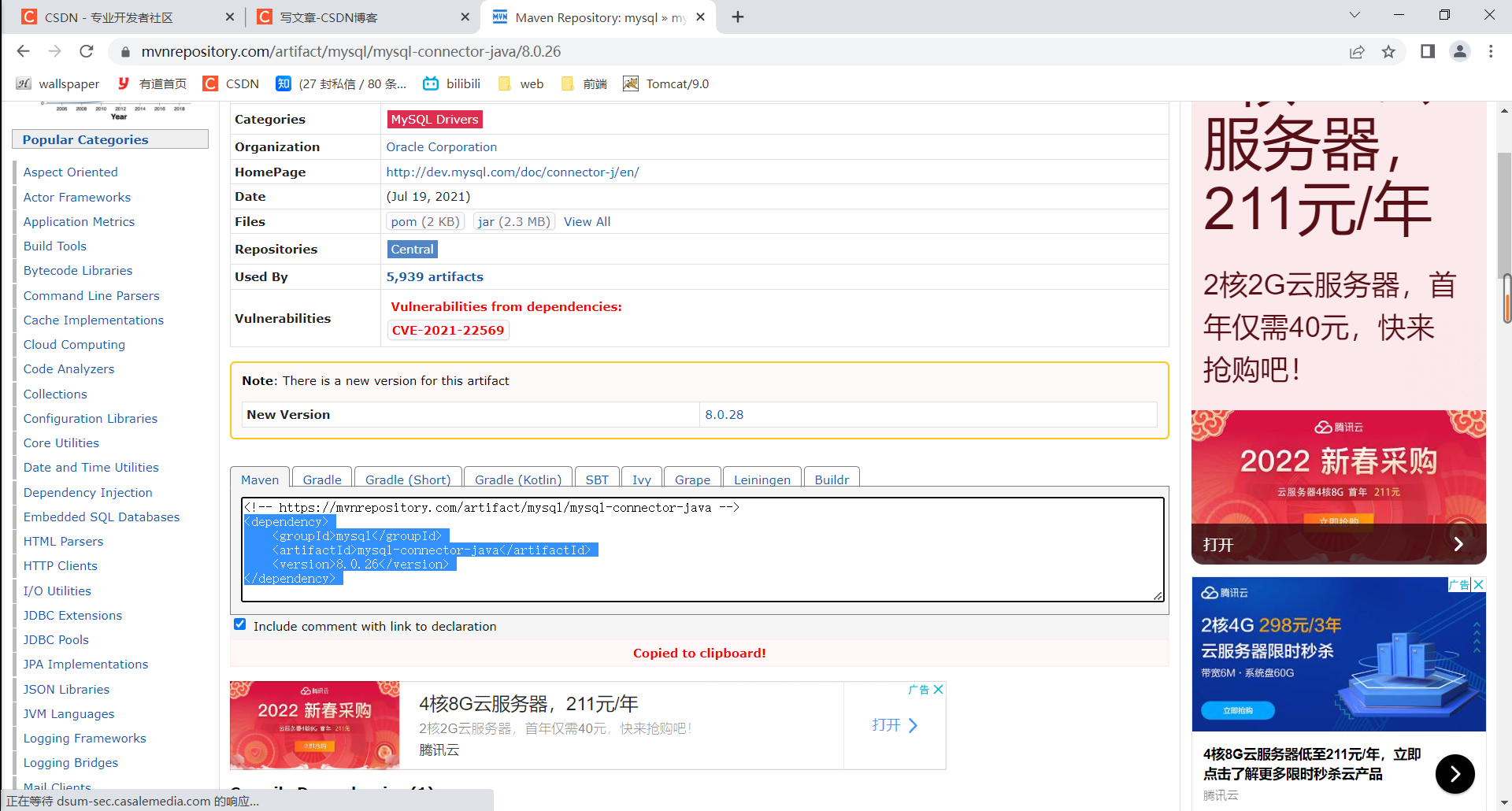Viewport: 1512px width, 811px height.
Task: Select the Grape snippet tab
Action: [692, 479]
